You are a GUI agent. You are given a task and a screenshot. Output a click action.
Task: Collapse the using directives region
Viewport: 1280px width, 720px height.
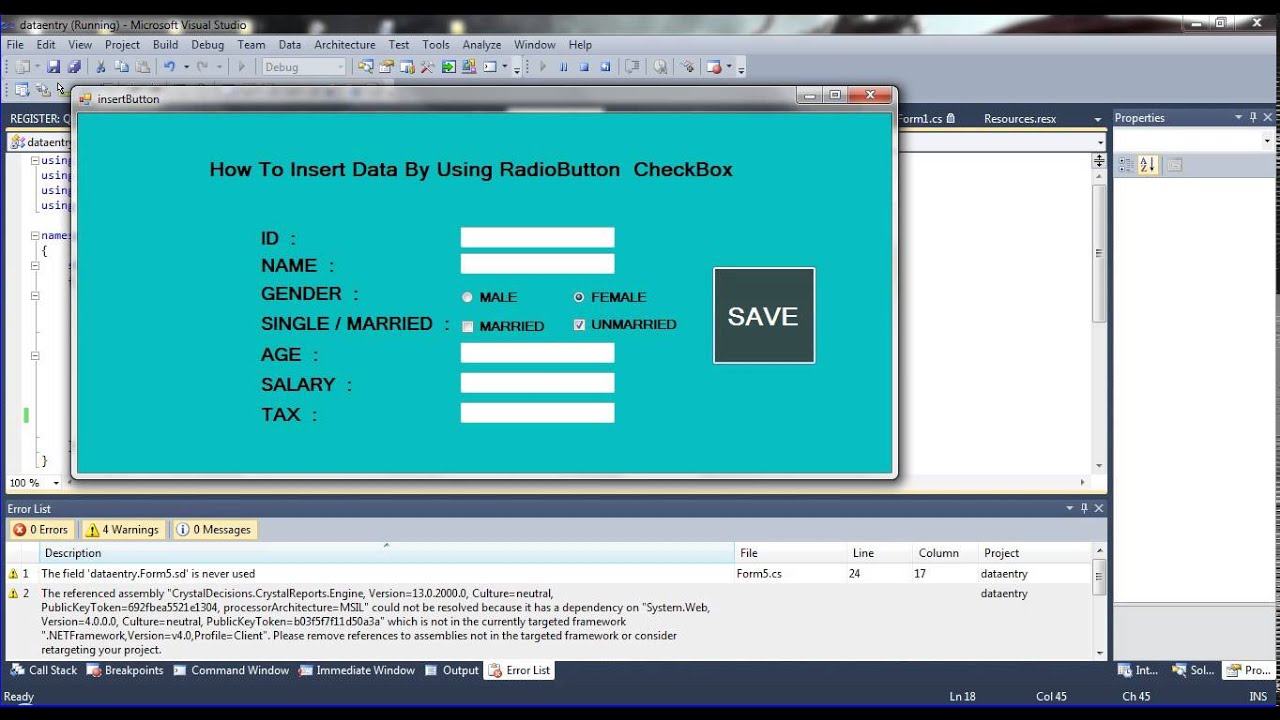35,160
